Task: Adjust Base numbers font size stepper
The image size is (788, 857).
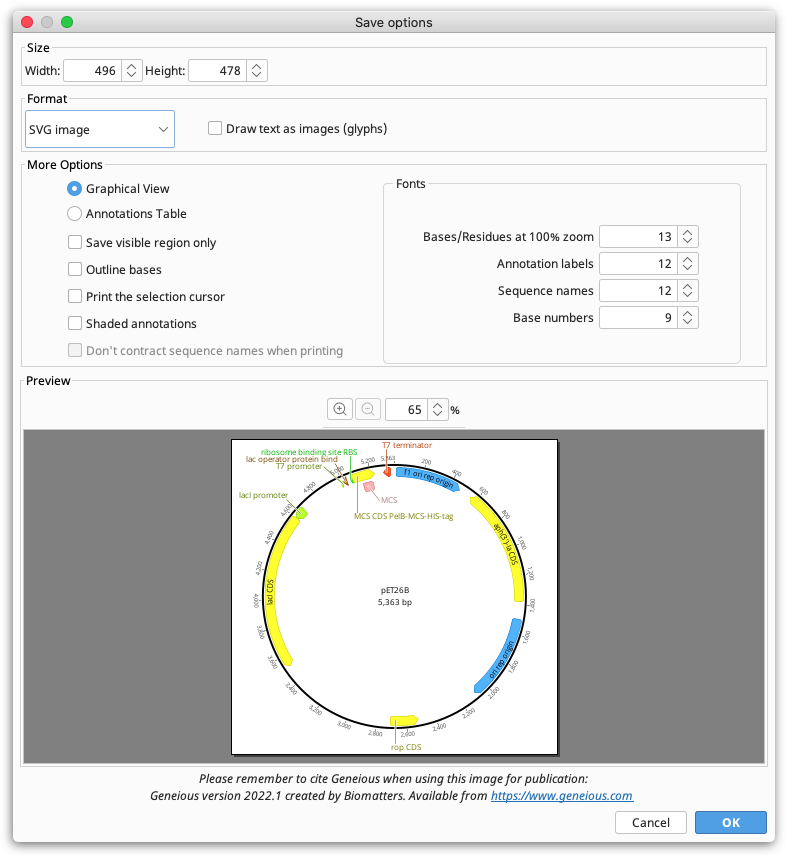Action: click(x=687, y=318)
